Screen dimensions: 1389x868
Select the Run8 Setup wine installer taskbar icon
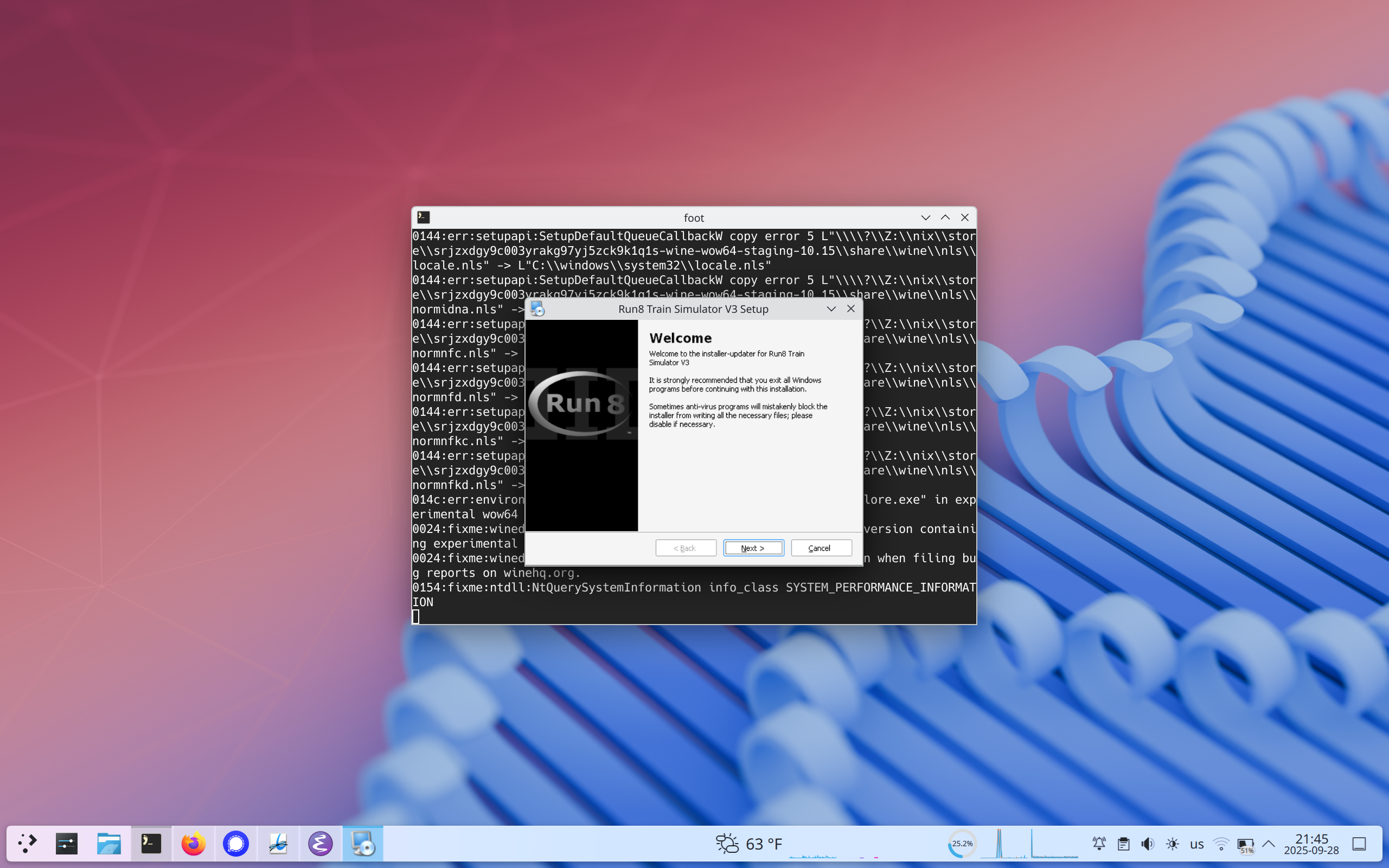pyautogui.click(x=363, y=843)
